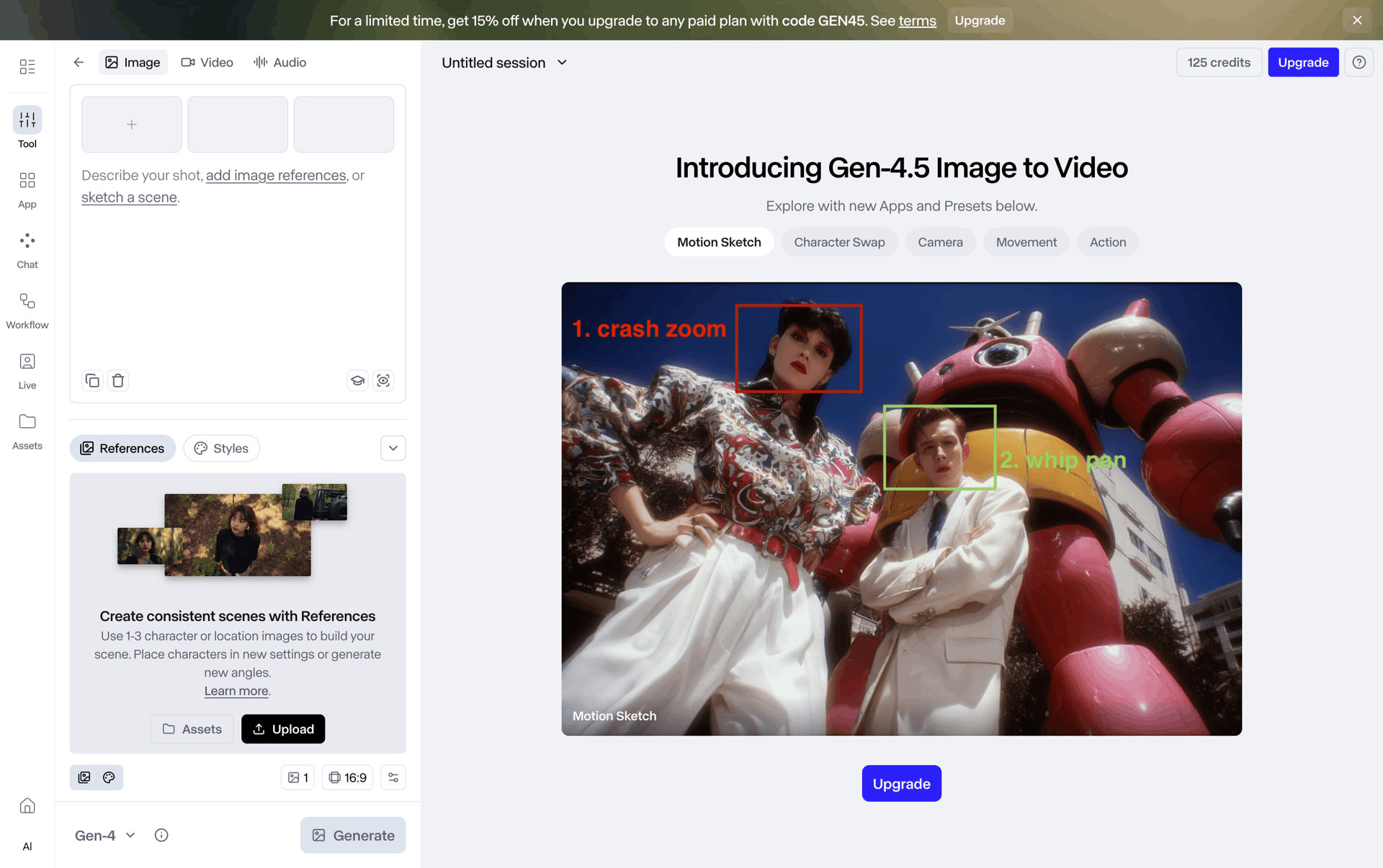Screen dimensions: 1383x868
Task: Collapse the References panel chevron
Action: tap(393, 448)
